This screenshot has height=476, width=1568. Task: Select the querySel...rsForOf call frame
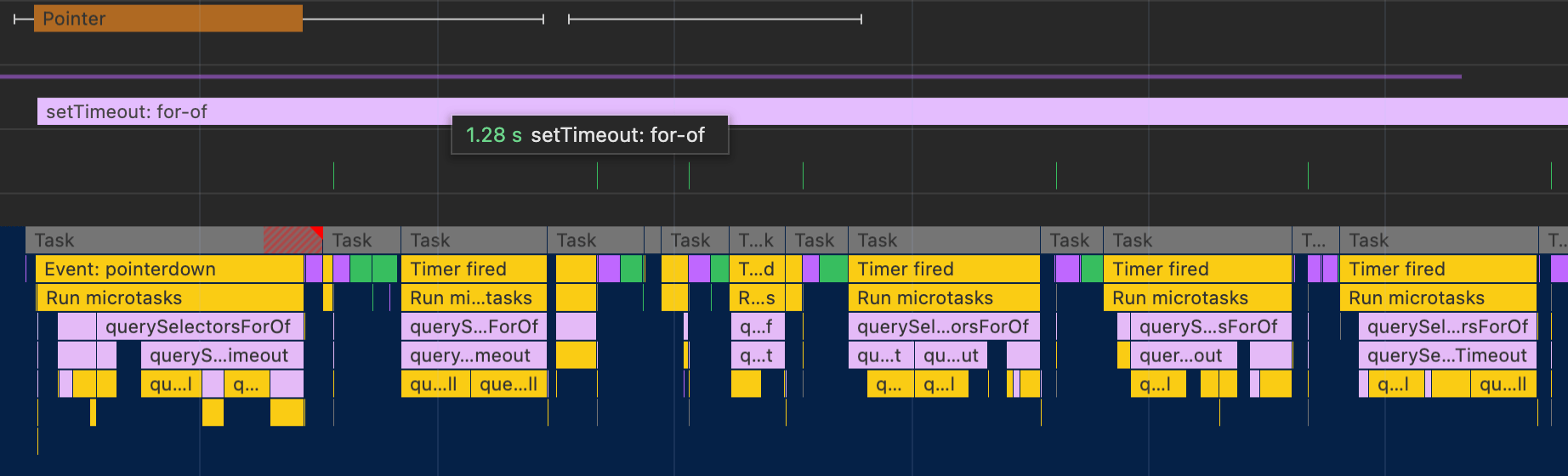point(1447,327)
